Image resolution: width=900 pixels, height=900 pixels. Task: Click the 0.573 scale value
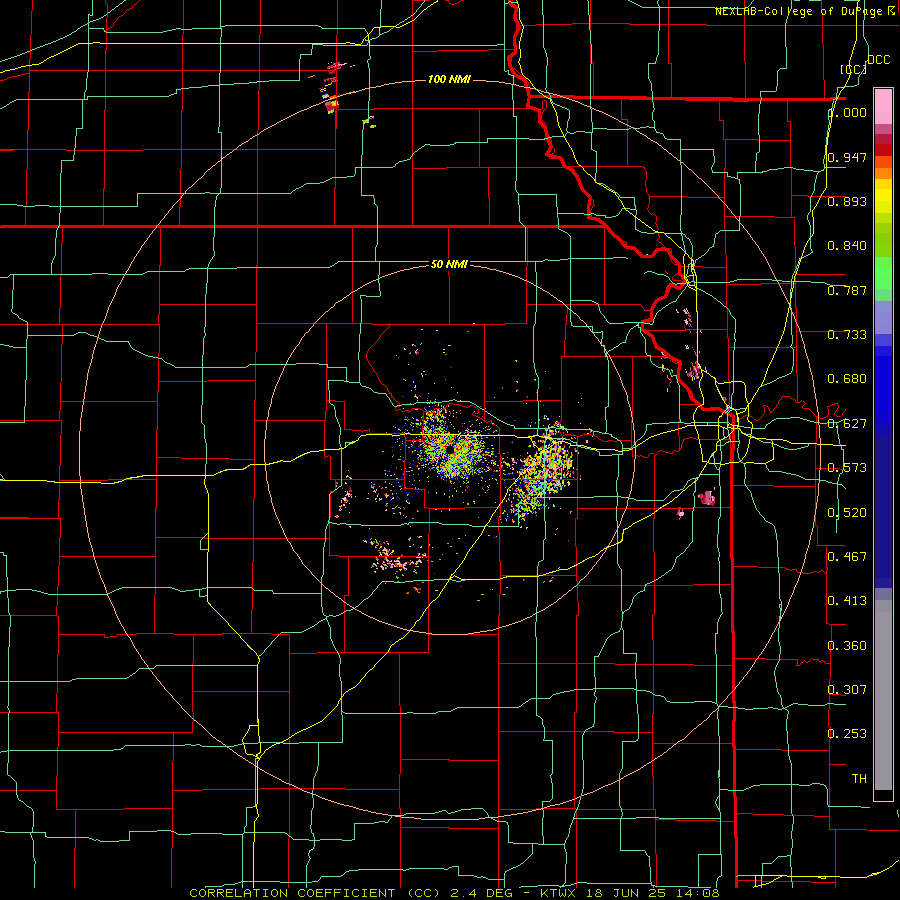(x=847, y=468)
